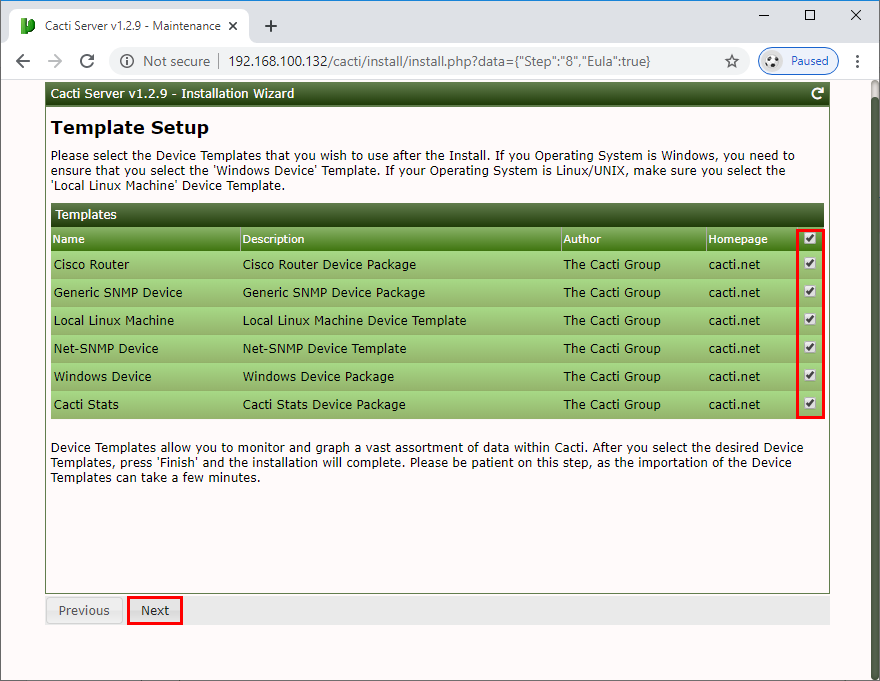Uncheck the Generic SNMP Device checkbox
Screen dimensions: 880x681
[810, 291]
